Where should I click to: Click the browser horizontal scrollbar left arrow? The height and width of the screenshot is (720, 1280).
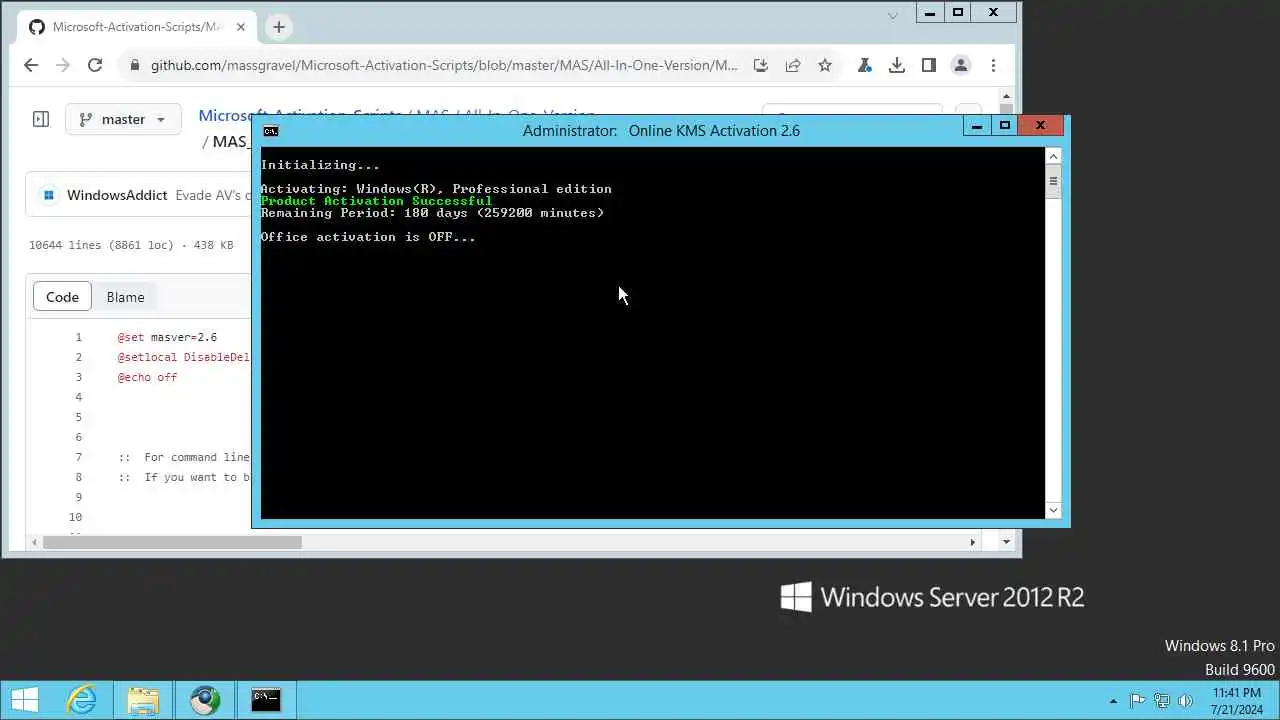coord(36,542)
